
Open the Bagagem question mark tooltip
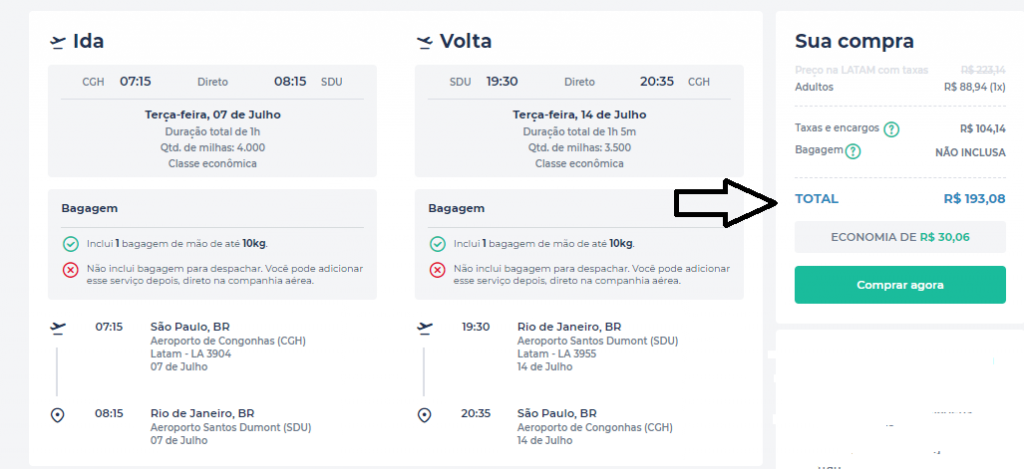[853, 152]
